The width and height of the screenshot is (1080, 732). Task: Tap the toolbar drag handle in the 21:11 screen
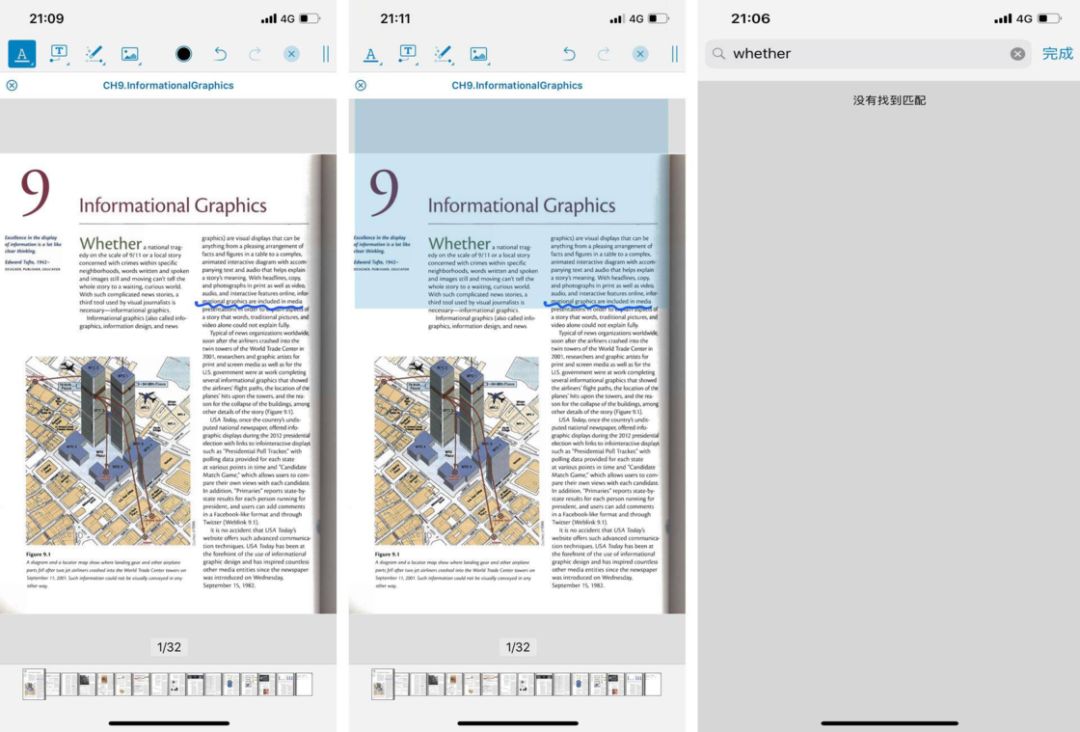click(674, 54)
